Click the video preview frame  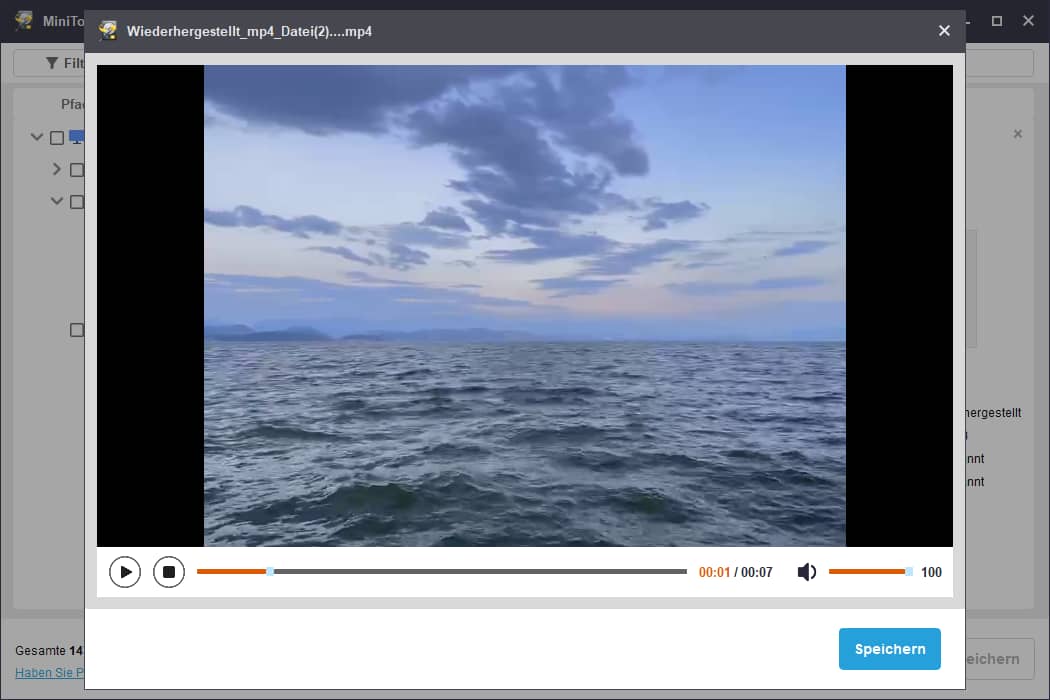(x=525, y=305)
